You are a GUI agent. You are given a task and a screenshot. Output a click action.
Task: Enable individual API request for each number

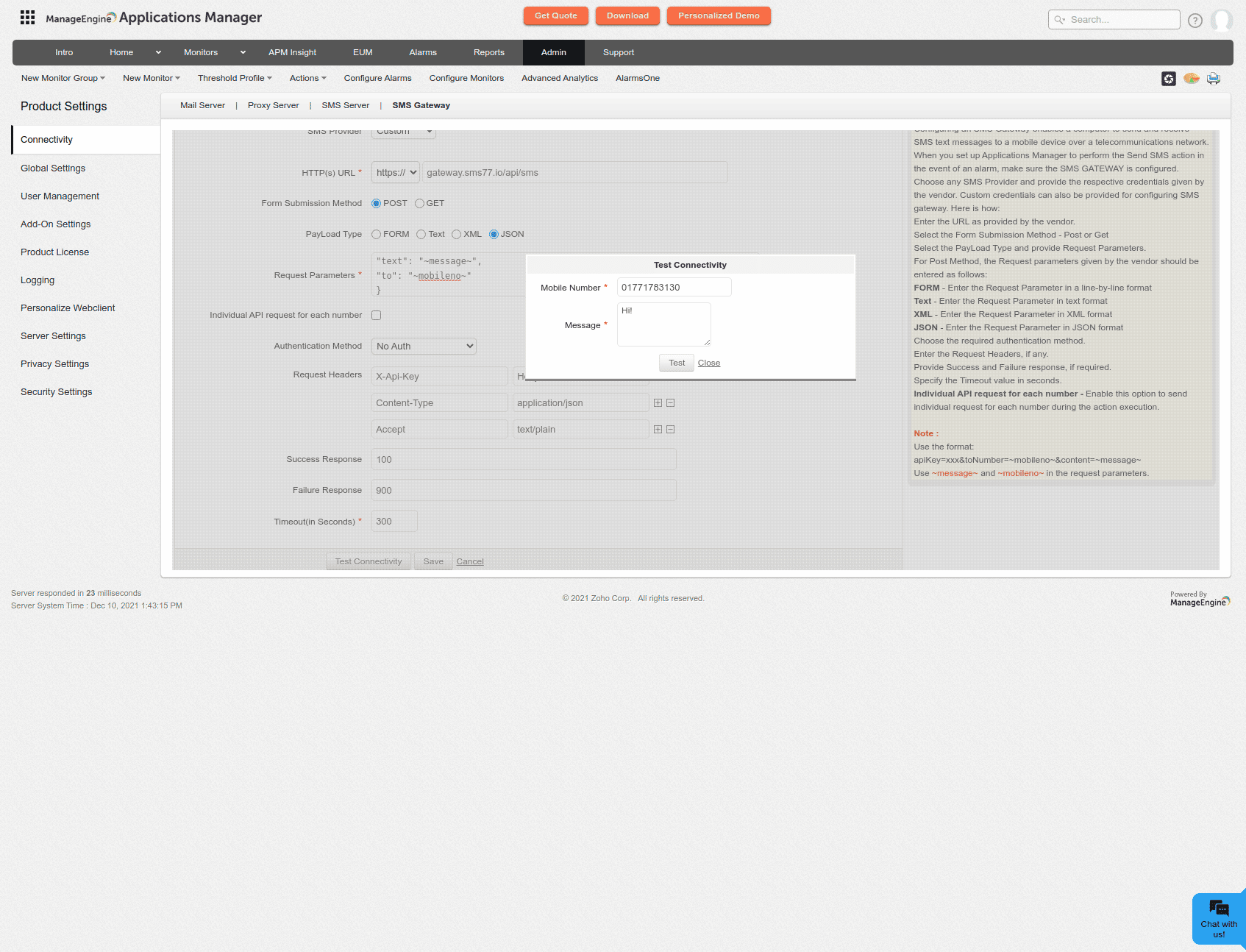377,316
